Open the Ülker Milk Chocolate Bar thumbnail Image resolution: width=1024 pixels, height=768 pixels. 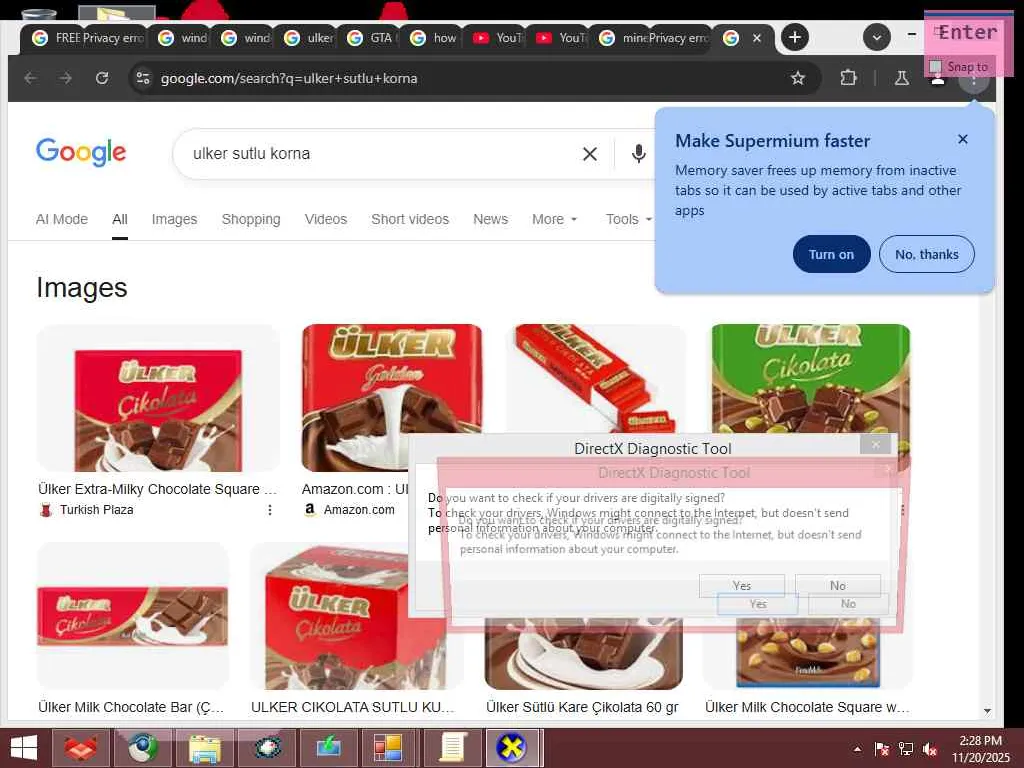tap(133, 616)
